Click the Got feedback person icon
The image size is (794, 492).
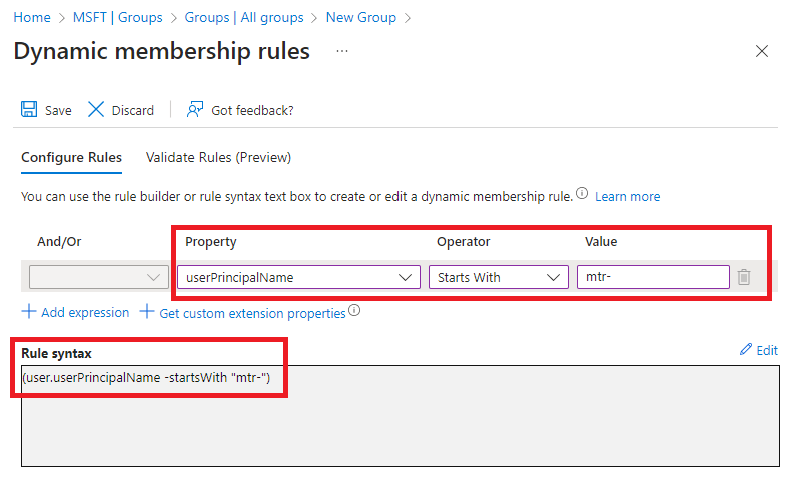196,110
